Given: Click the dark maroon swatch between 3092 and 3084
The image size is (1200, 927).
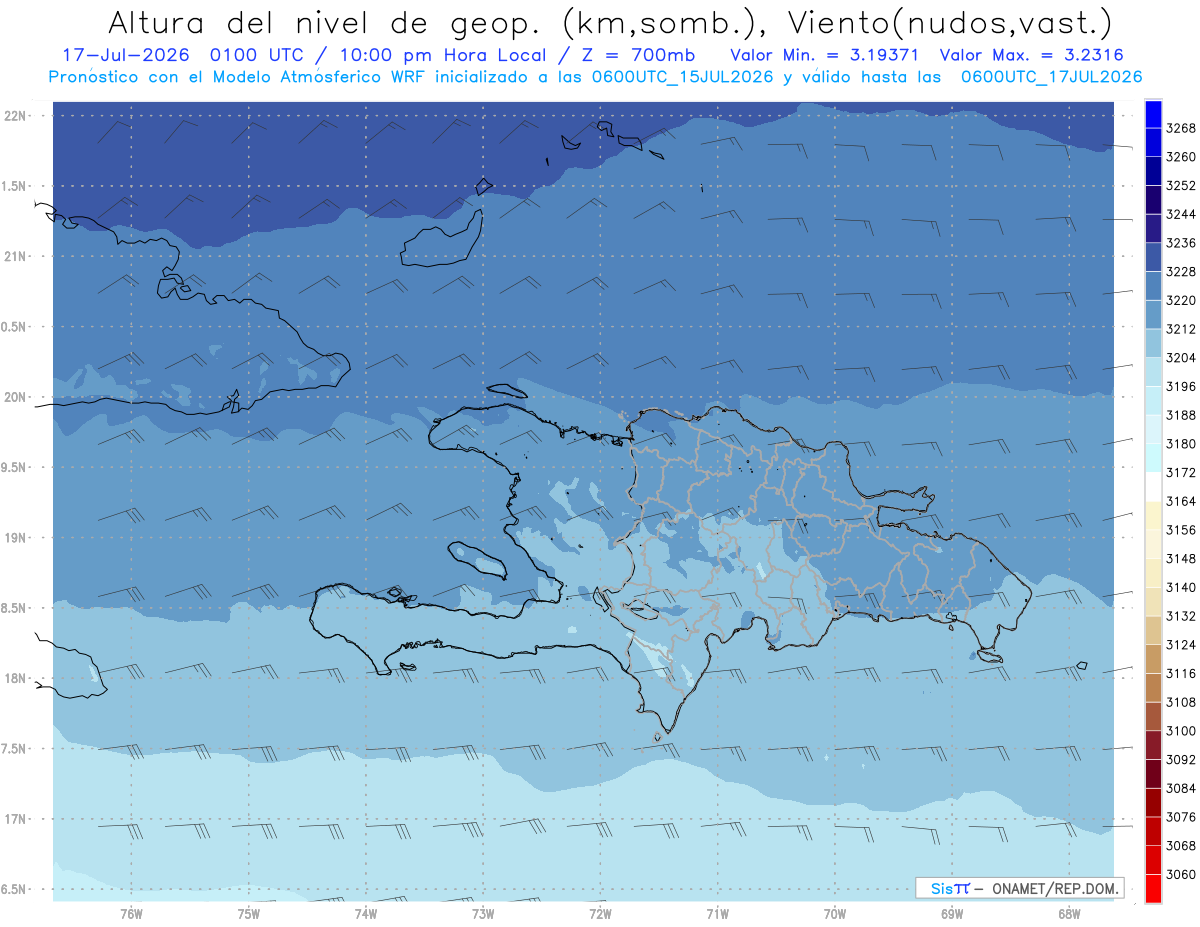Looking at the screenshot, I should (x=1153, y=774).
